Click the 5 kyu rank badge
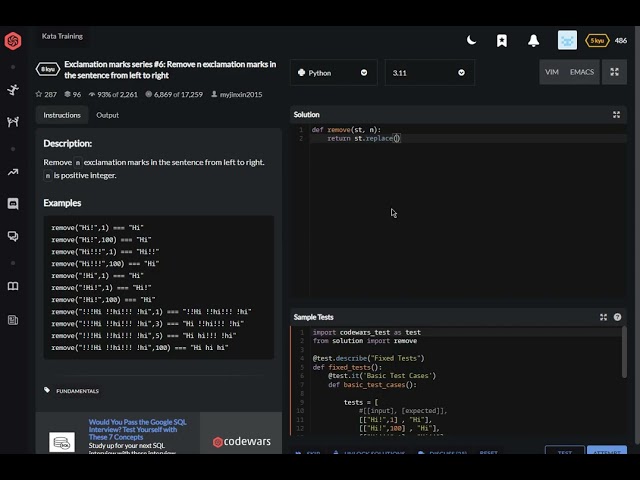Screen dimensions: 640x480 597,40
